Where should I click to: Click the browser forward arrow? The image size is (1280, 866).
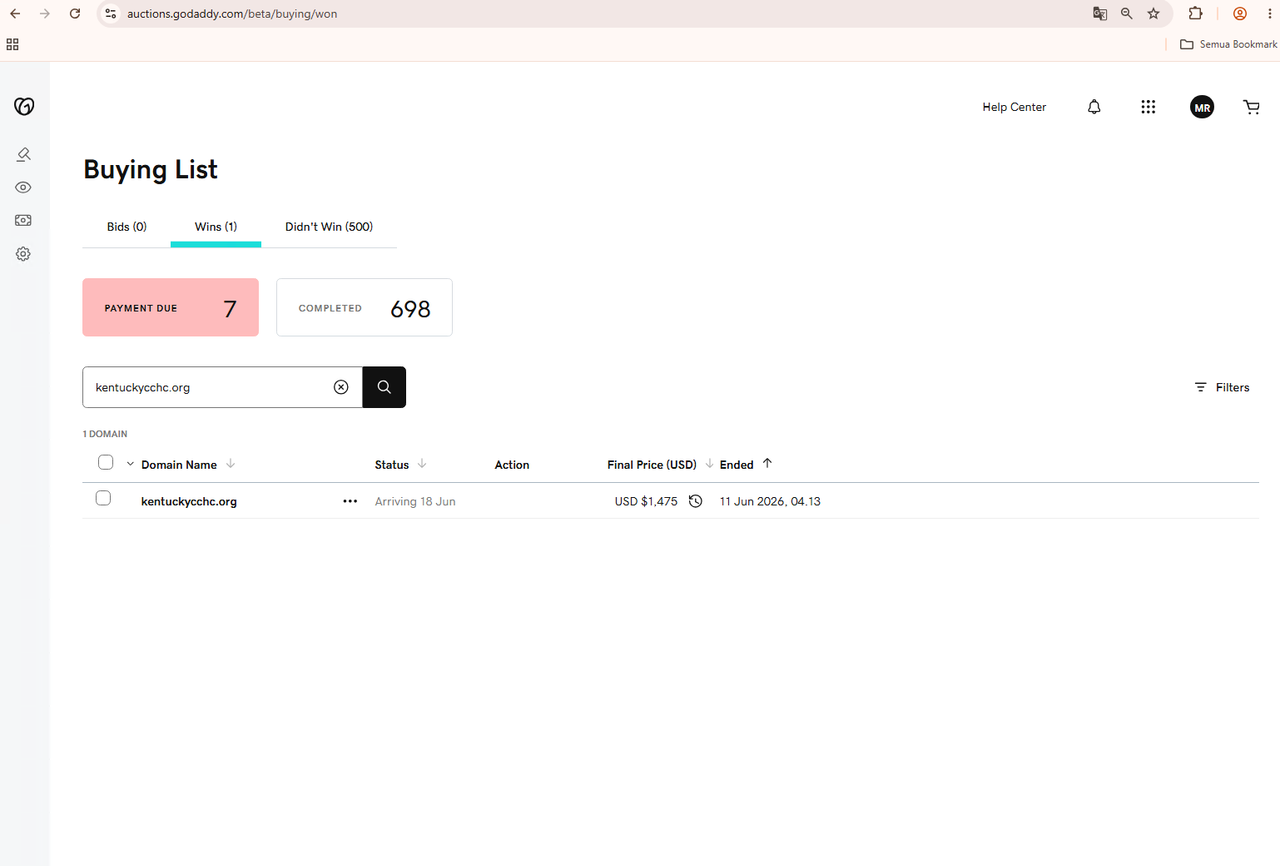tap(44, 14)
